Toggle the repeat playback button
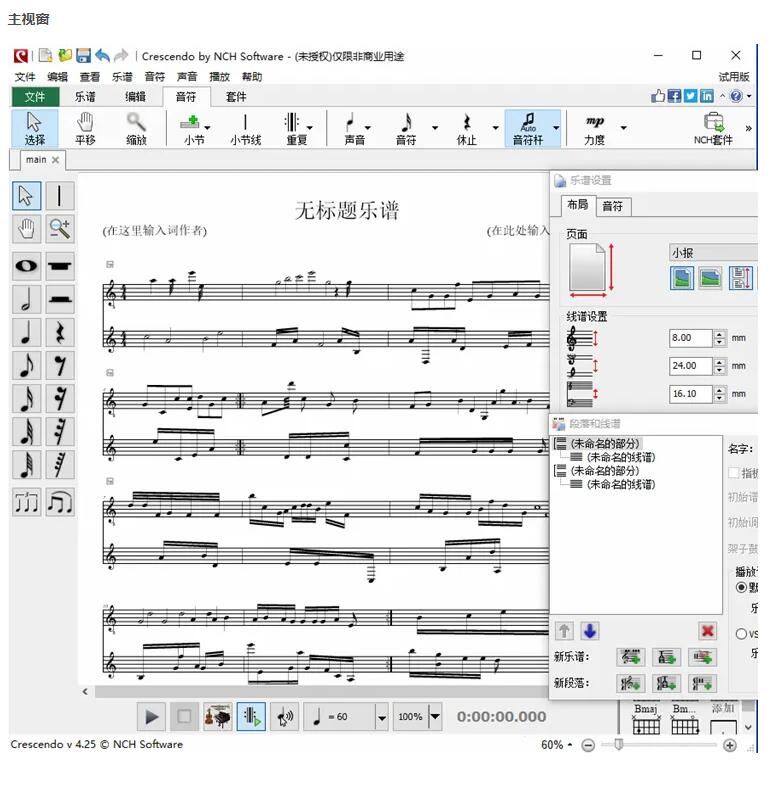Viewport: 781px width, 789px height. click(x=251, y=716)
